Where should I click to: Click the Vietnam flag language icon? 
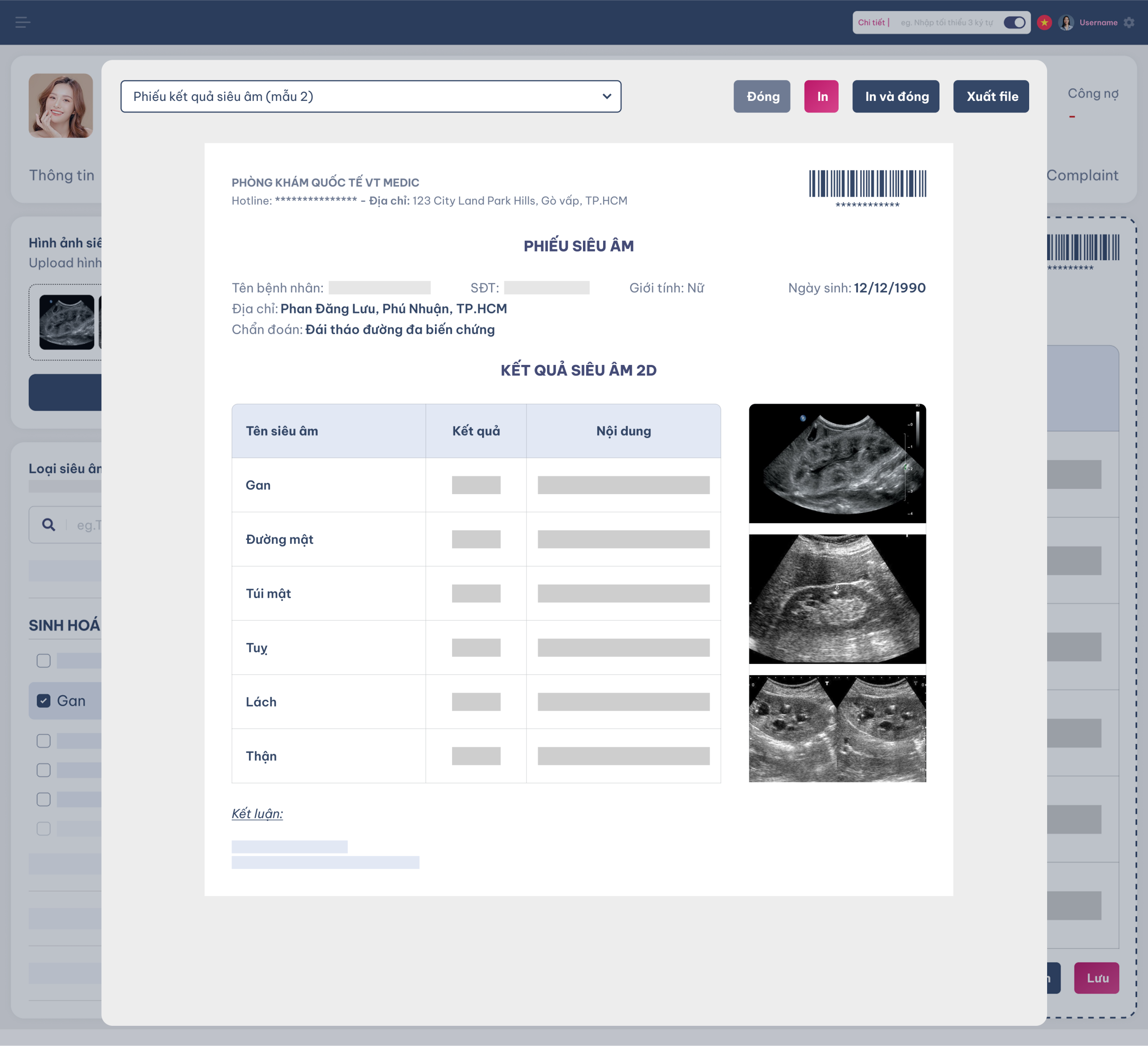(1044, 22)
